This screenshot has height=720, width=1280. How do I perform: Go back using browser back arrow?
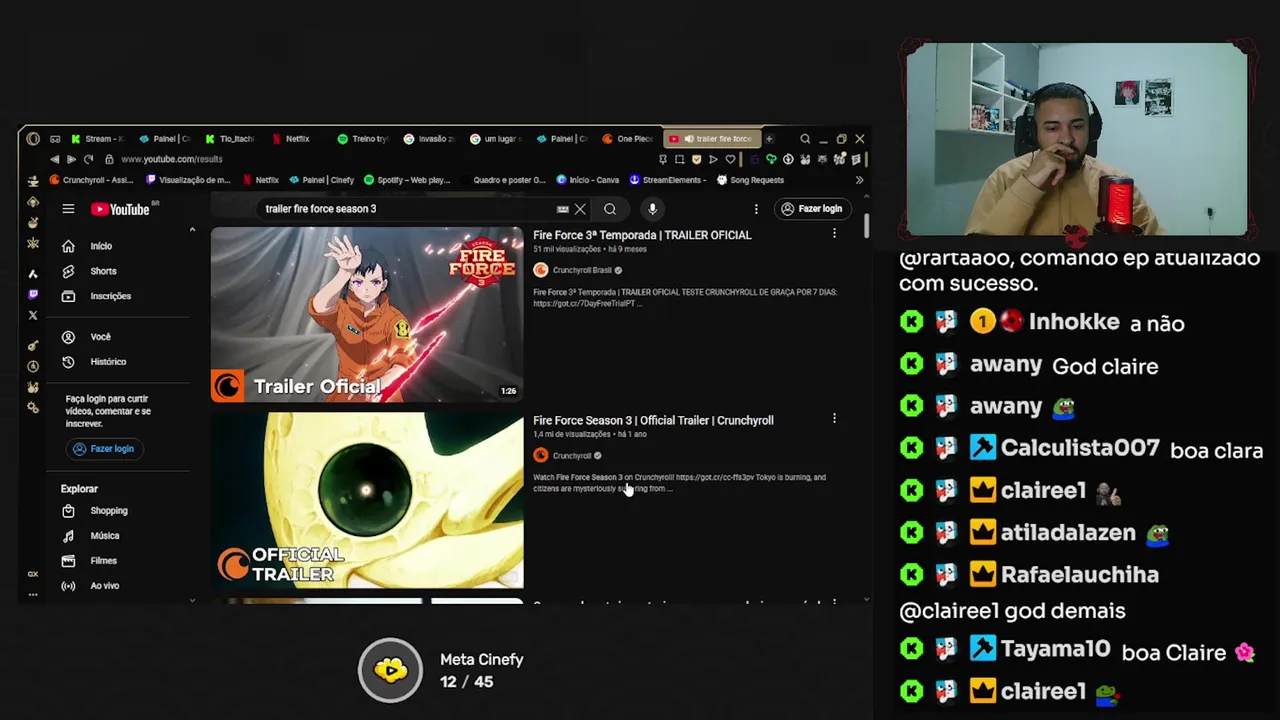click(54, 159)
